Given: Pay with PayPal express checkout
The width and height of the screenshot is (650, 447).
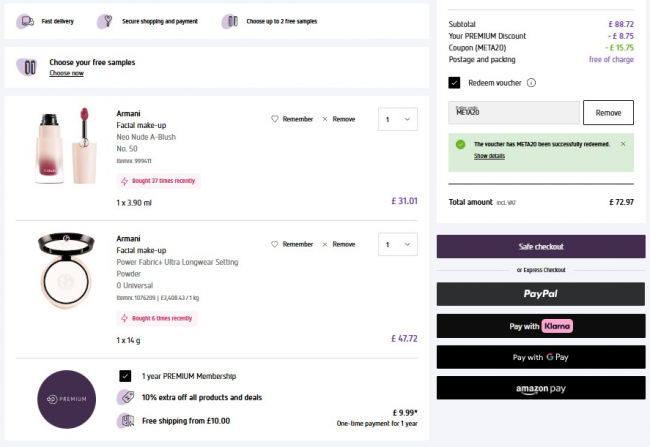Looking at the screenshot, I should [541, 294].
